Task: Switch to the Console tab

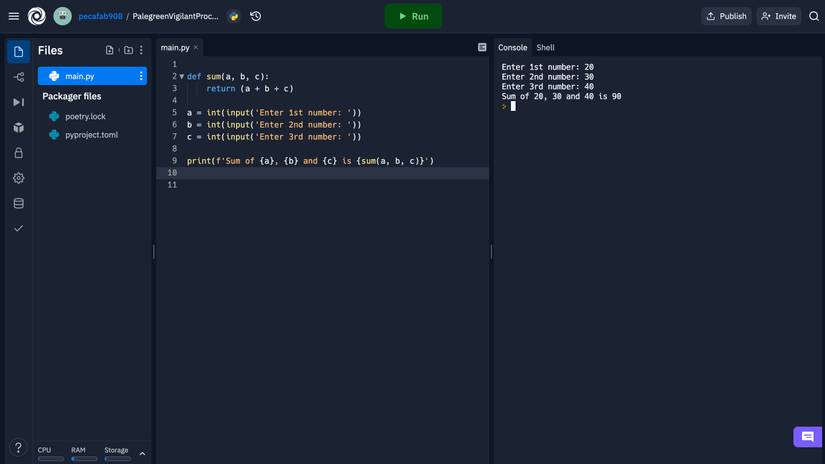Action: pyautogui.click(x=512, y=47)
